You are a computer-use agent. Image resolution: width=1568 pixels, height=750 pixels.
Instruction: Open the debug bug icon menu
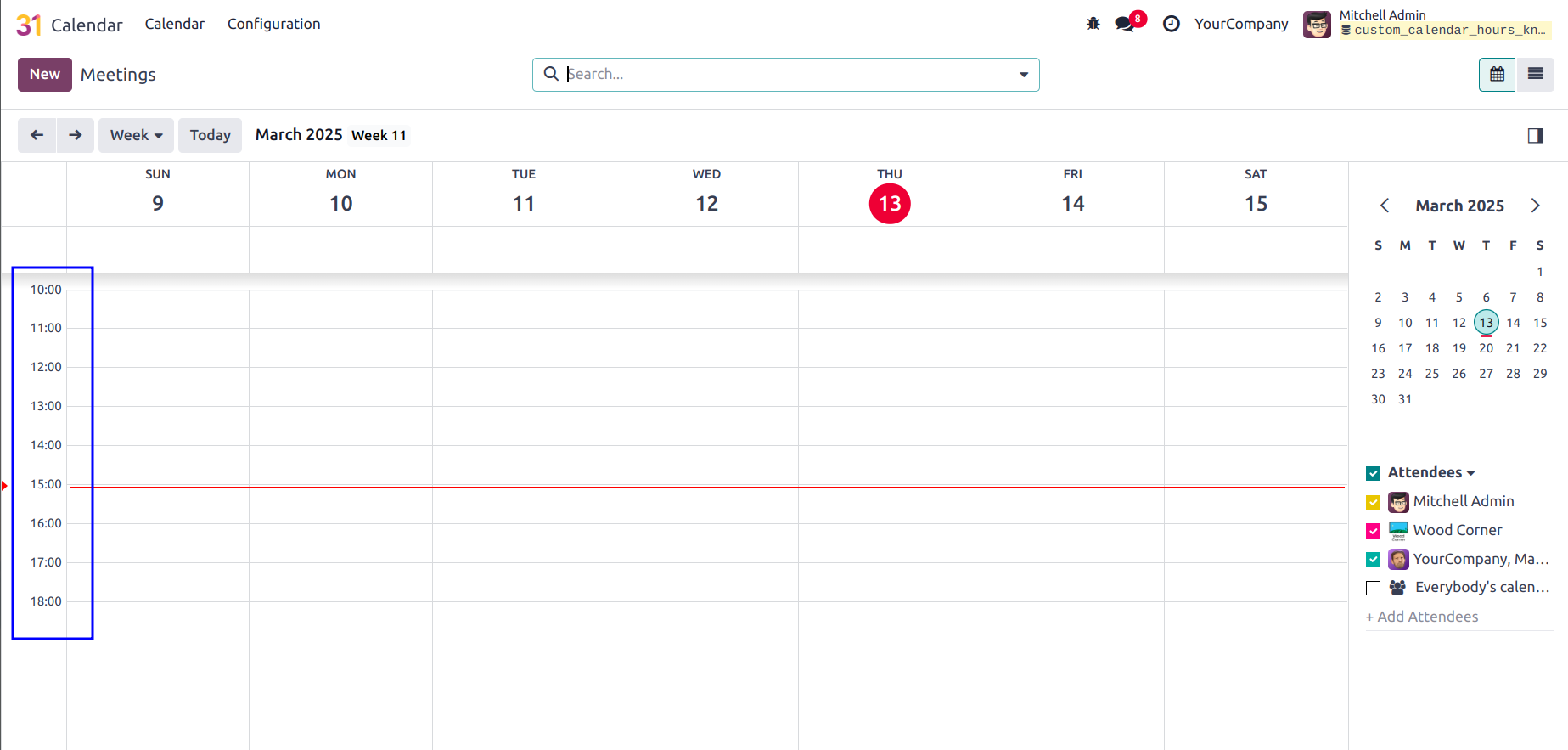coord(1093,24)
